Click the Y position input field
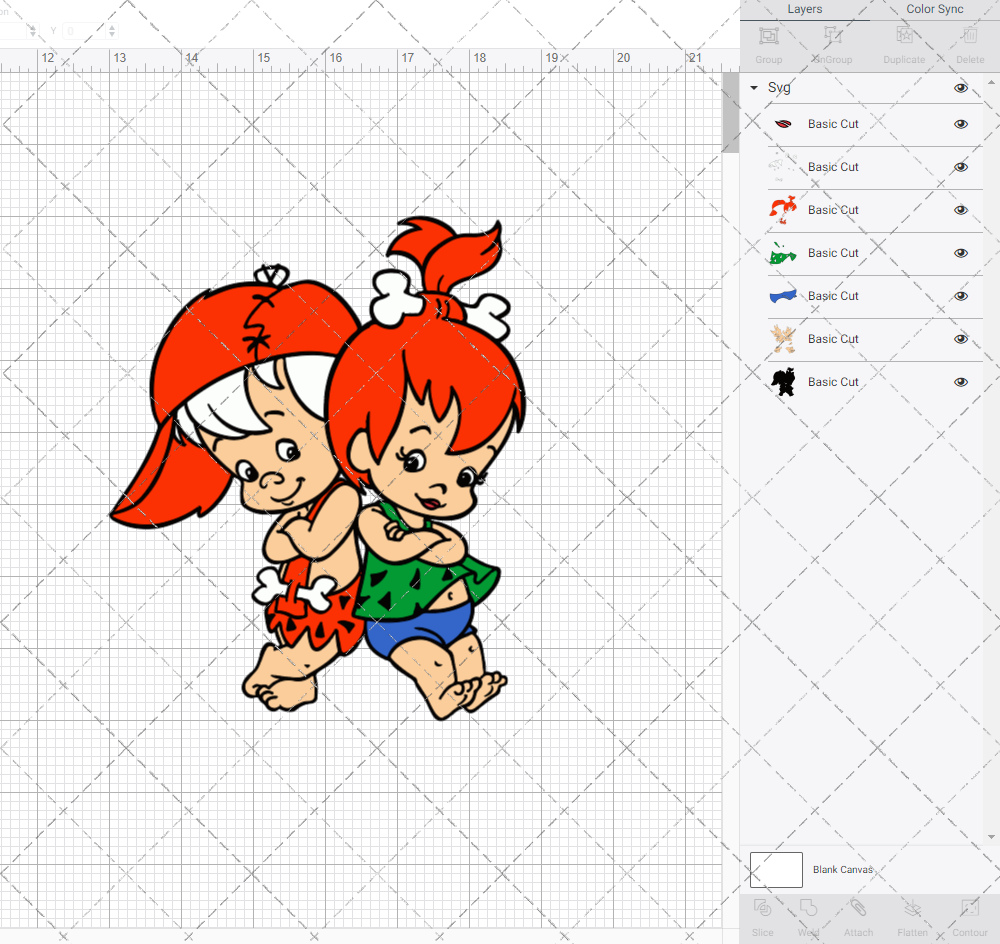 click(x=83, y=31)
